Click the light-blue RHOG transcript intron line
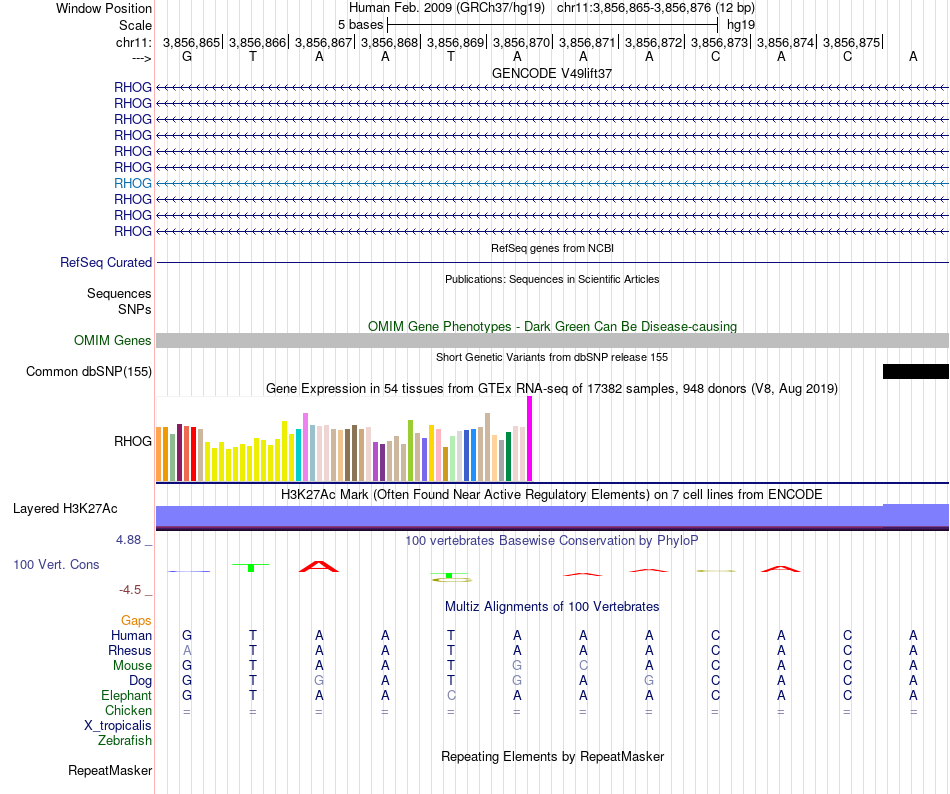 tap(553, 183)
